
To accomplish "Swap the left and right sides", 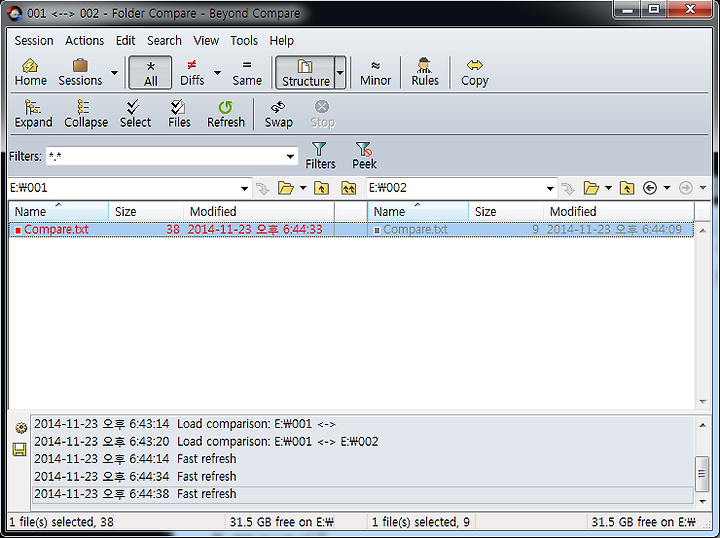I will 278,114.
